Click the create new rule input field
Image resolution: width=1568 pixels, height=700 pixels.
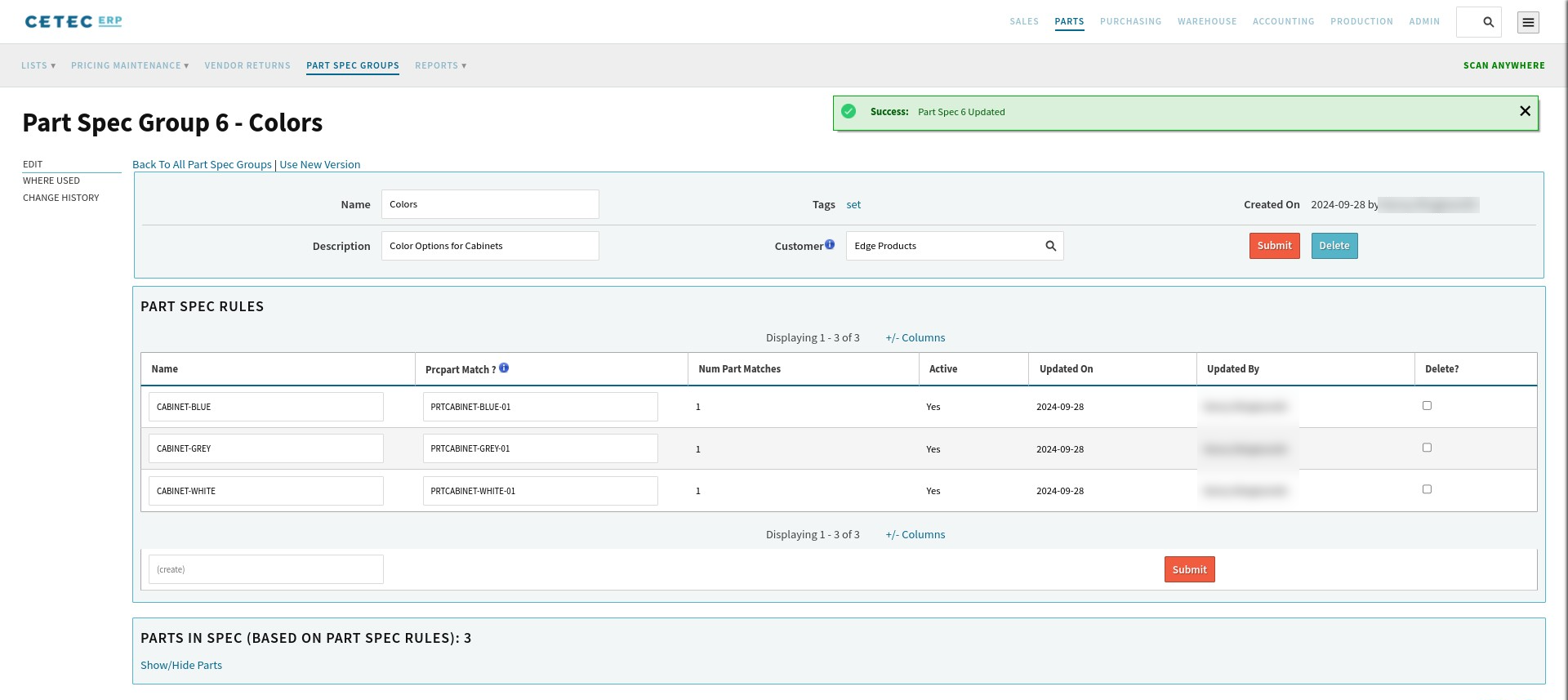266,569
